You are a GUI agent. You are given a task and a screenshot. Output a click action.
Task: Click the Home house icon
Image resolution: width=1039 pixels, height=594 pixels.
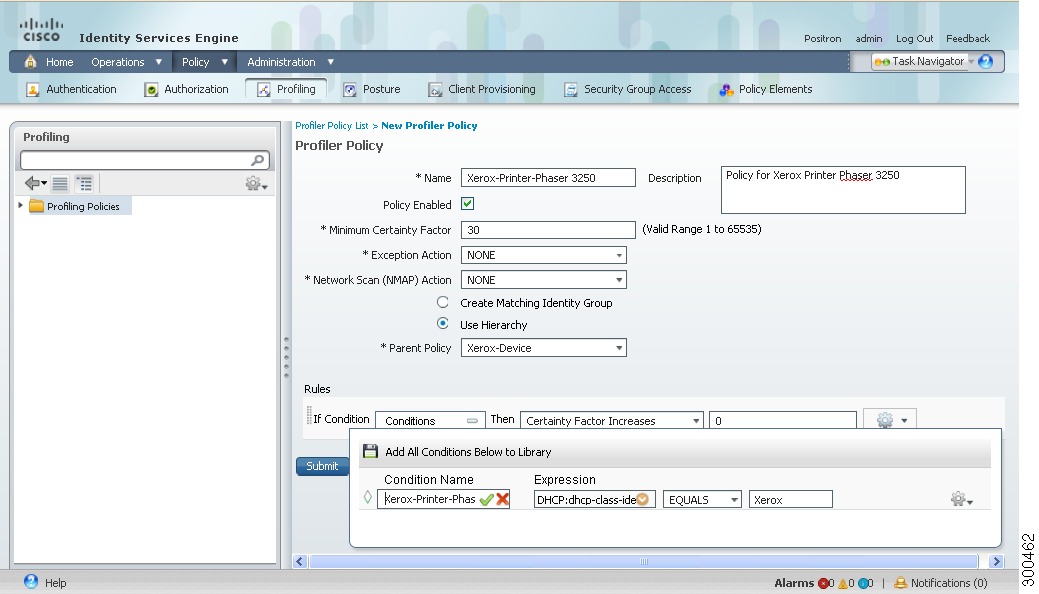click(30, 62)
